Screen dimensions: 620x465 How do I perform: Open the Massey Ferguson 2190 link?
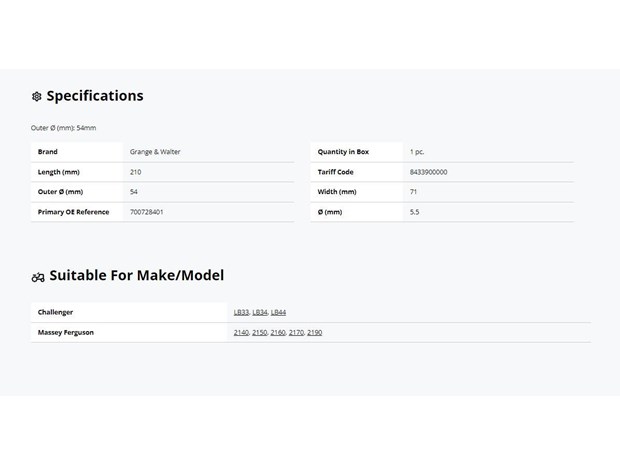[315, 333]
